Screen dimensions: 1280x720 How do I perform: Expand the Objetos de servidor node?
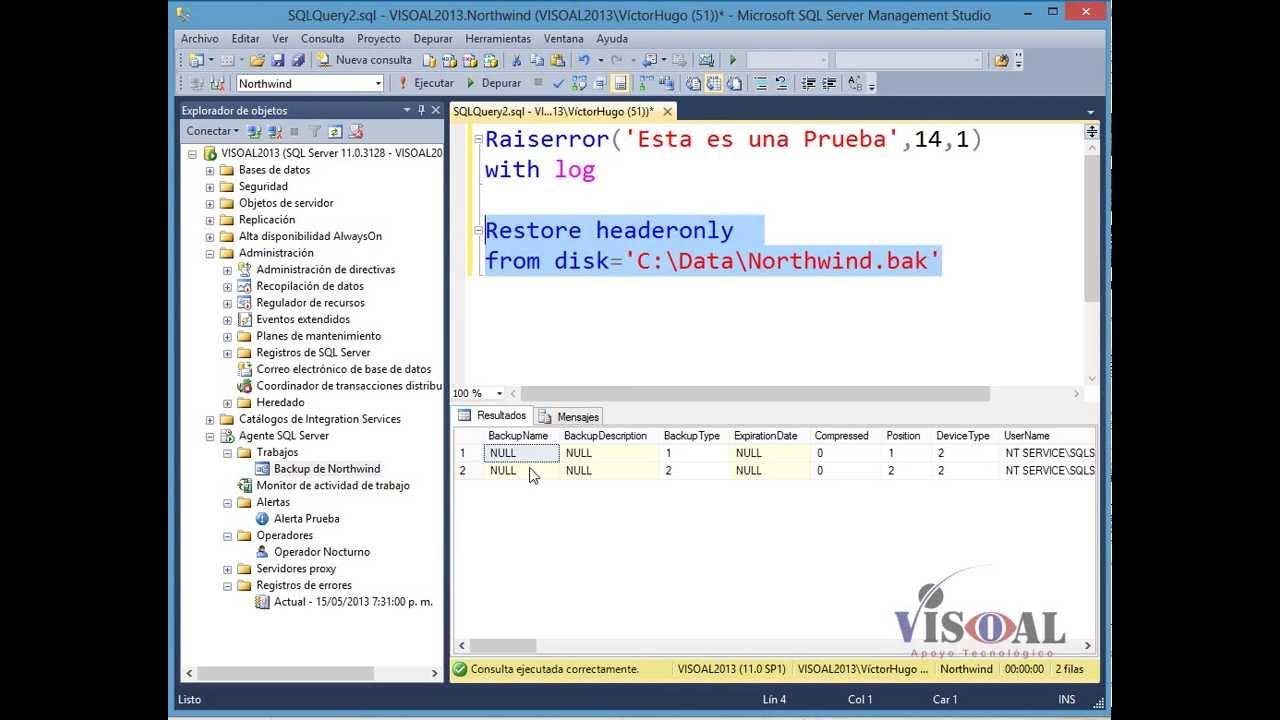pyautogui.click(x=210, y=203)
